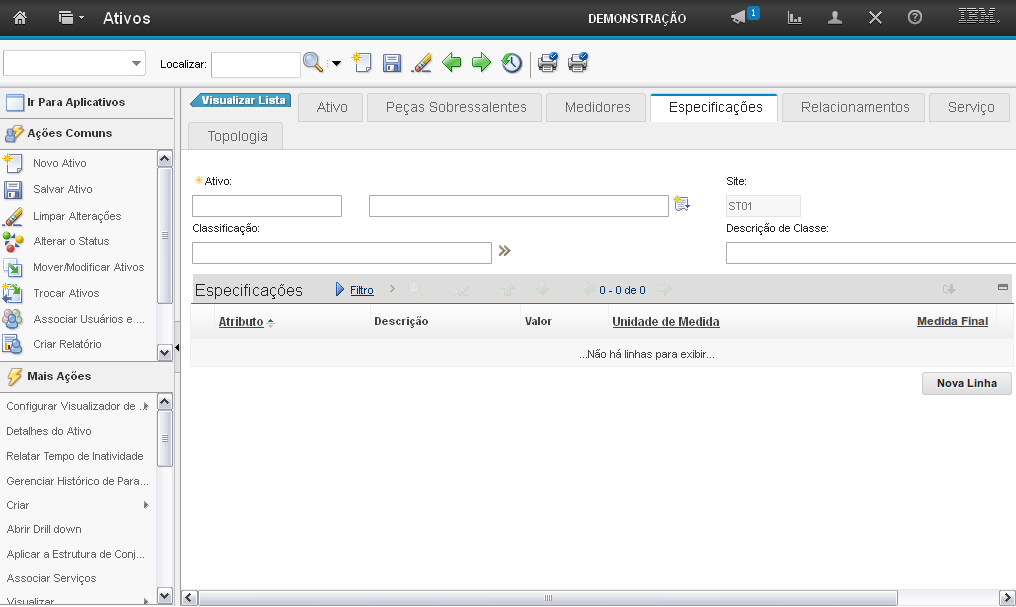
Task: Click the horizontal scrollbar at bottom
Action: coord(548,598)
